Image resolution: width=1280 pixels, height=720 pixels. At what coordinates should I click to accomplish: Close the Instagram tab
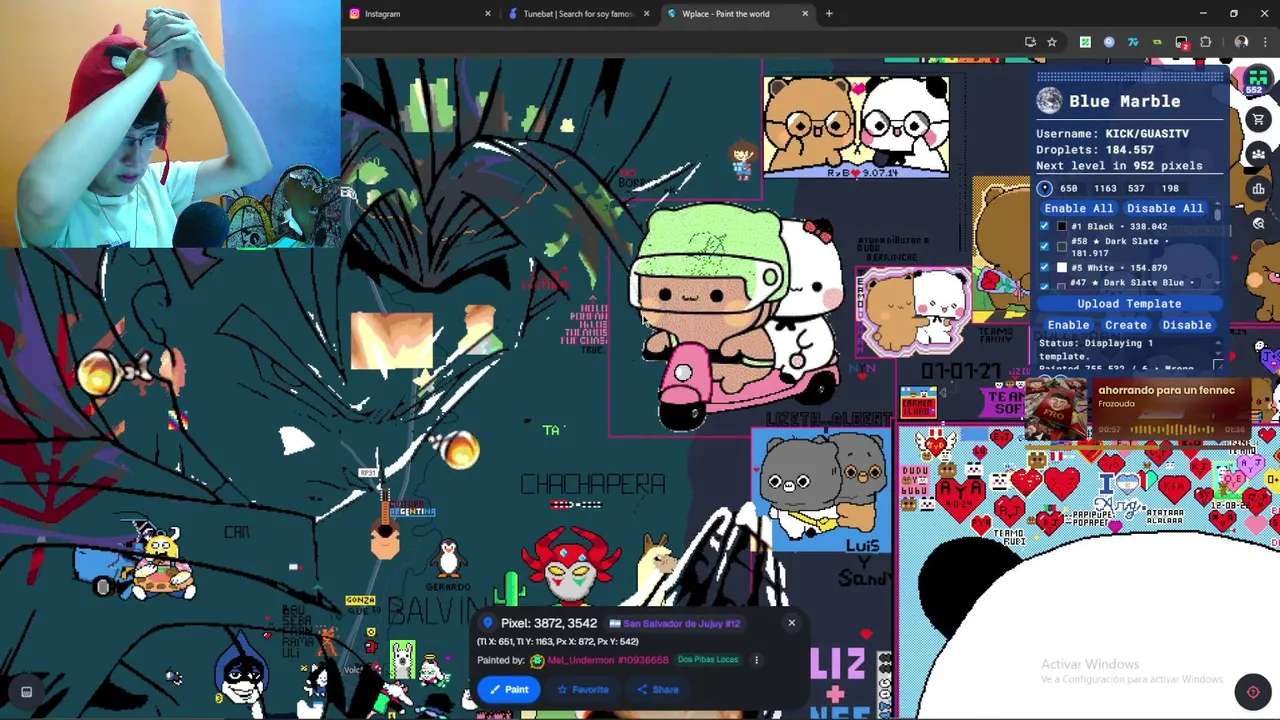pos(488,14)
